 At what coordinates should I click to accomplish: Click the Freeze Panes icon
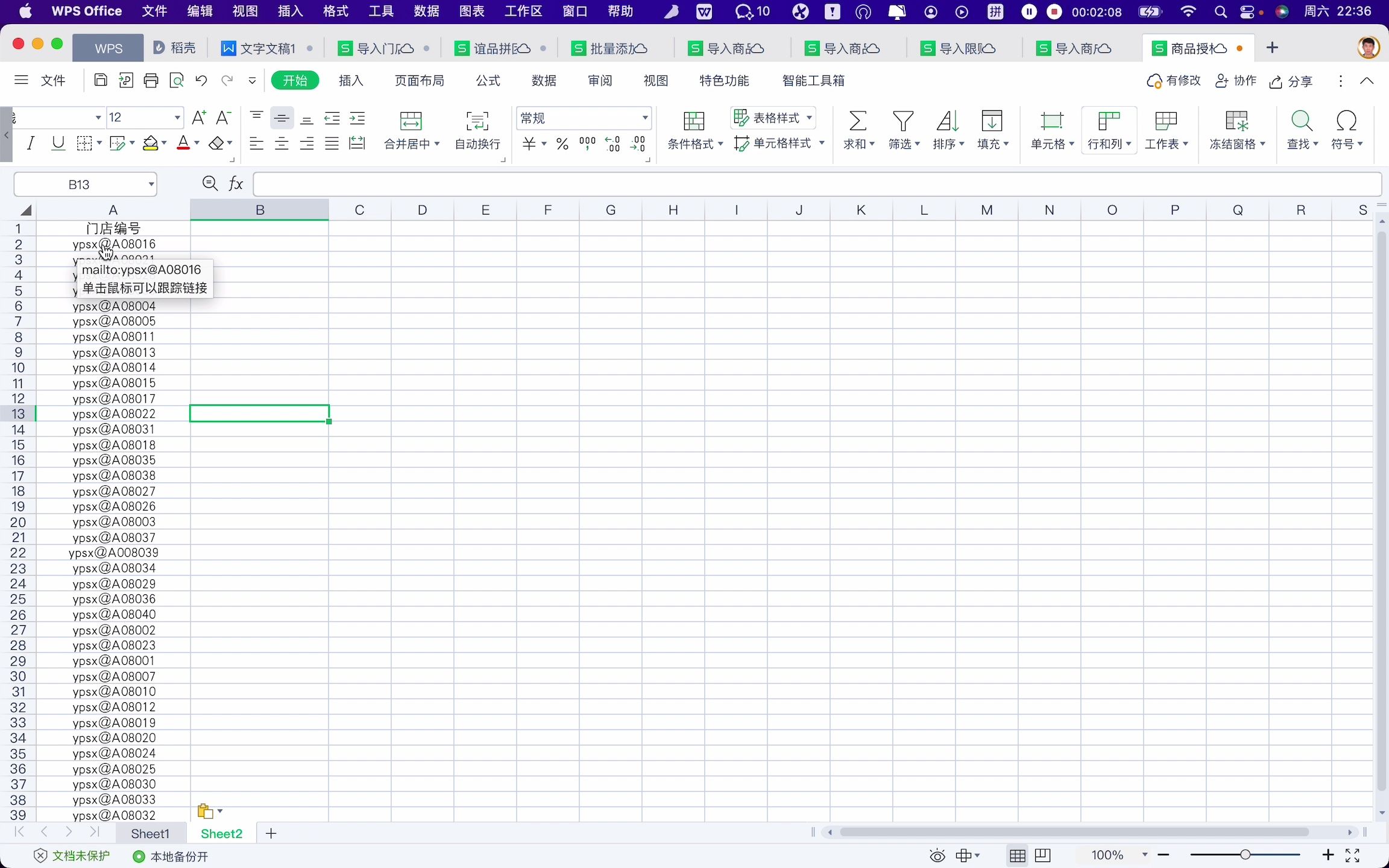[1236, 121]
